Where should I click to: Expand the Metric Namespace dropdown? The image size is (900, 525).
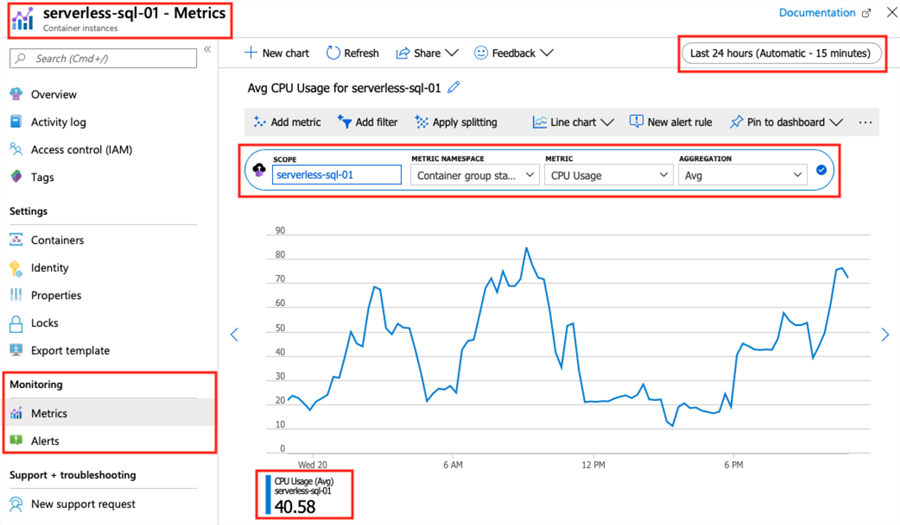pos(475,175)
